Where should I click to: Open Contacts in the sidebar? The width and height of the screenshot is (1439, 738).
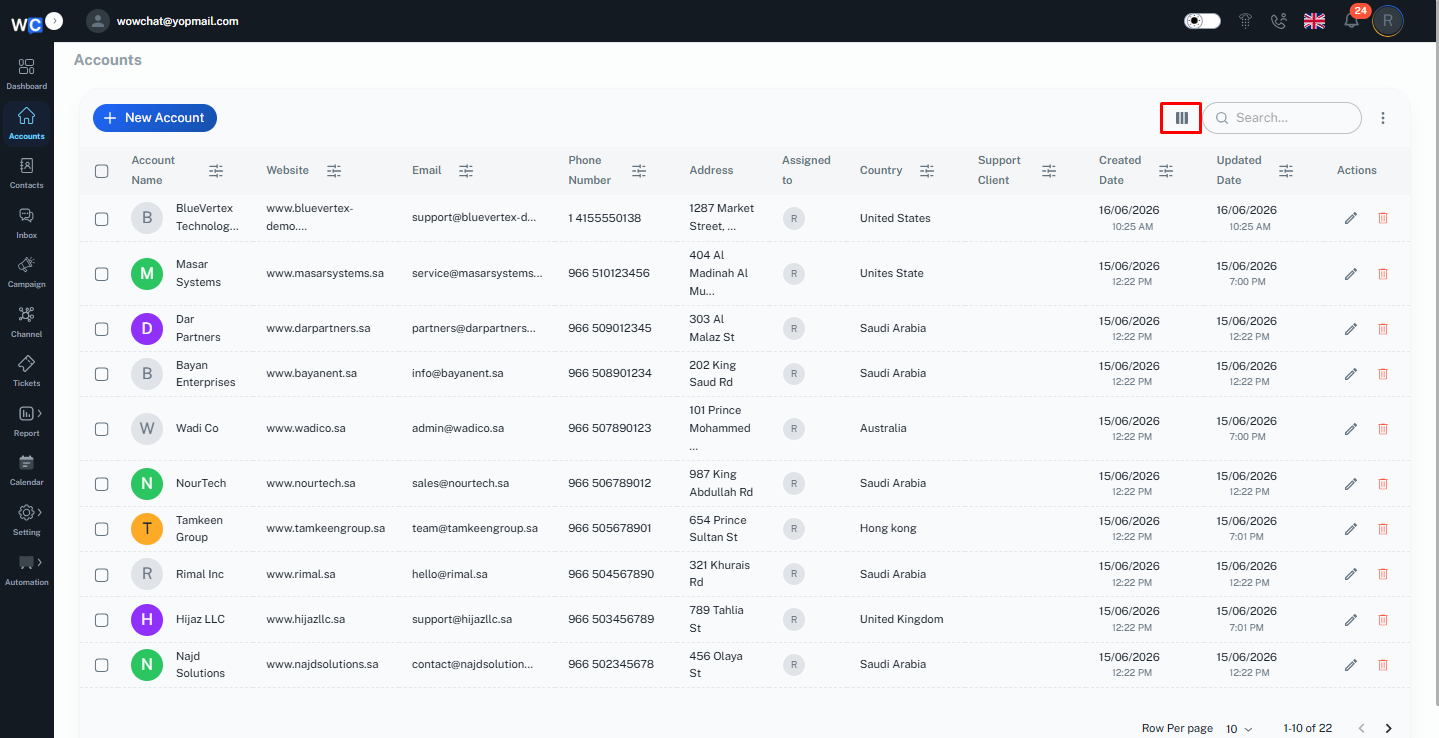coord(26,172)
